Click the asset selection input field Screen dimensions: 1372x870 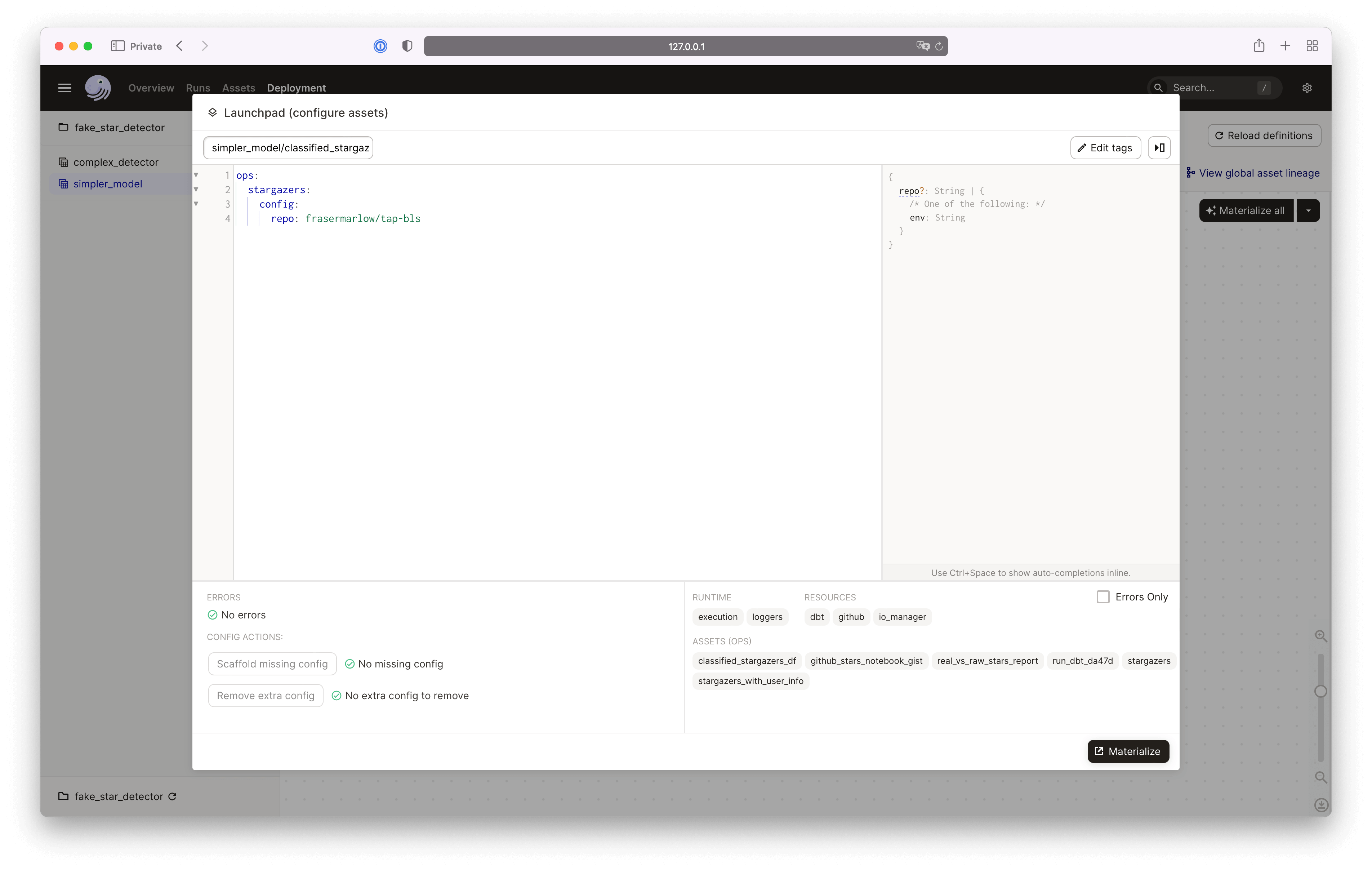pyautogui.click(x=288, y=148)
